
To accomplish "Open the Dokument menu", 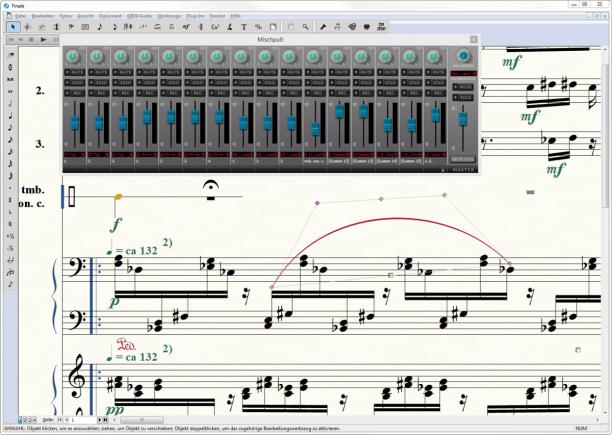I will pos(110,16).
